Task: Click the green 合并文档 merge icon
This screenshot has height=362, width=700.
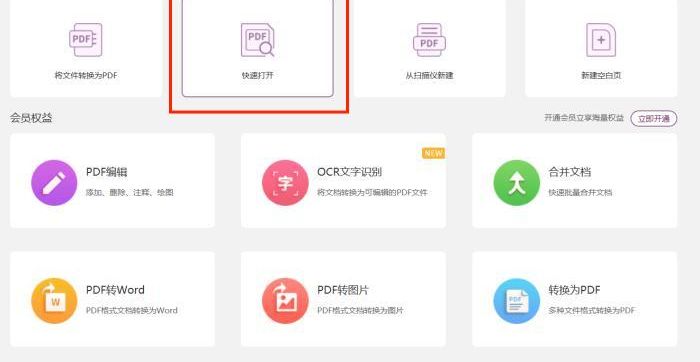Action: pyautogui.click(x=517, y=183)
